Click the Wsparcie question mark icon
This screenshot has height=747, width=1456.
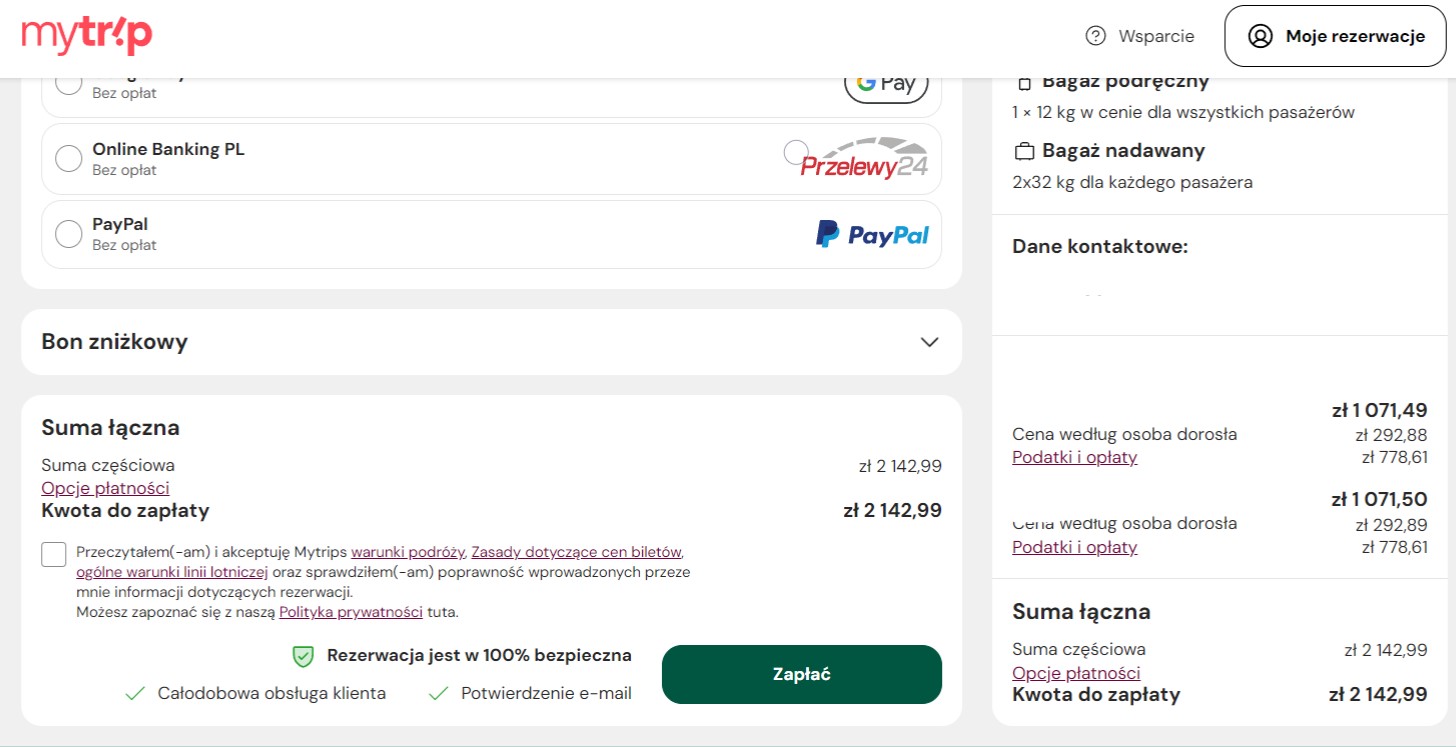point(1096,36)
